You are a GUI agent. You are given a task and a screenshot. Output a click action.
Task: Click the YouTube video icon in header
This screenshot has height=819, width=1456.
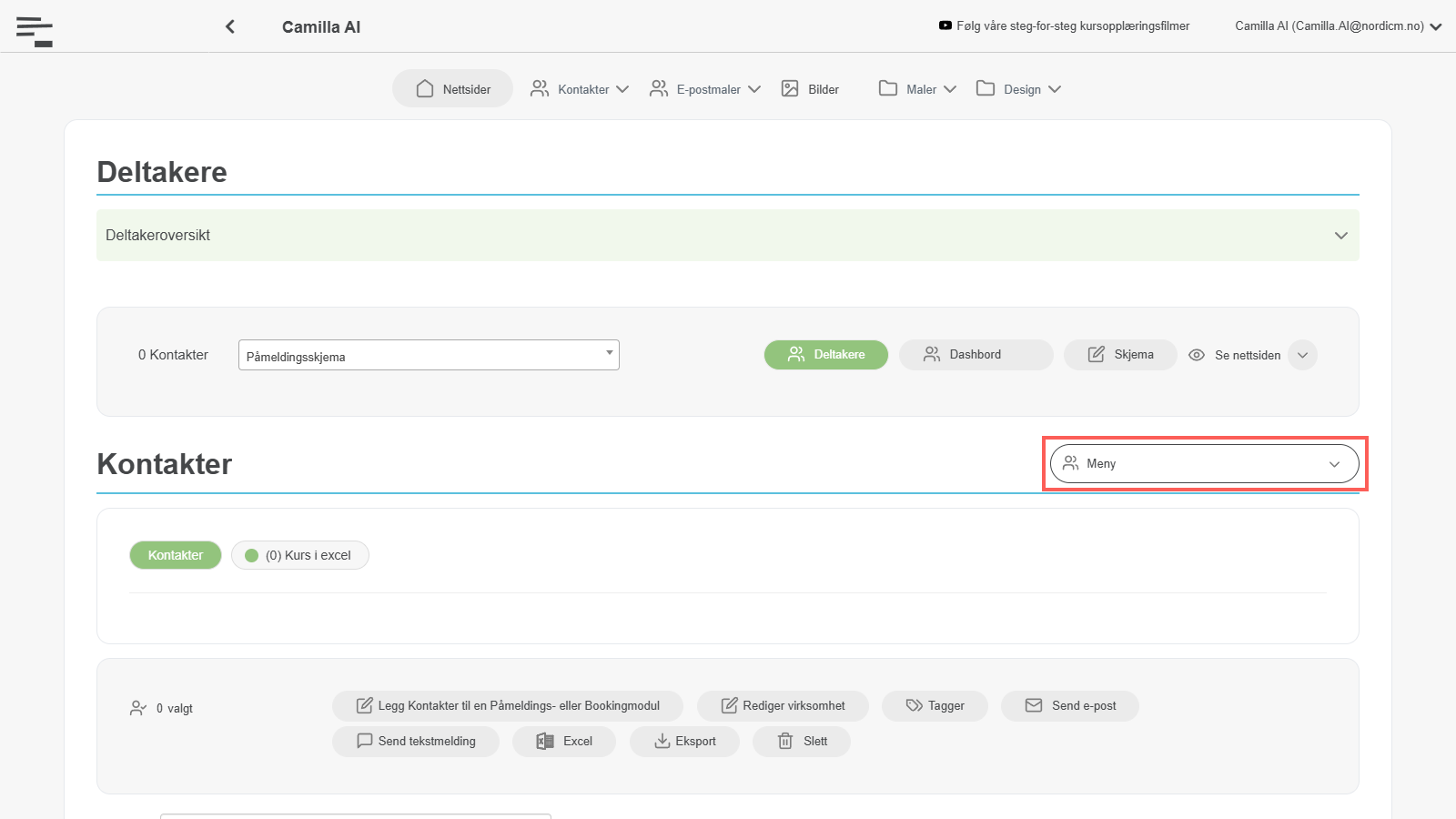[x=945, y=25]
